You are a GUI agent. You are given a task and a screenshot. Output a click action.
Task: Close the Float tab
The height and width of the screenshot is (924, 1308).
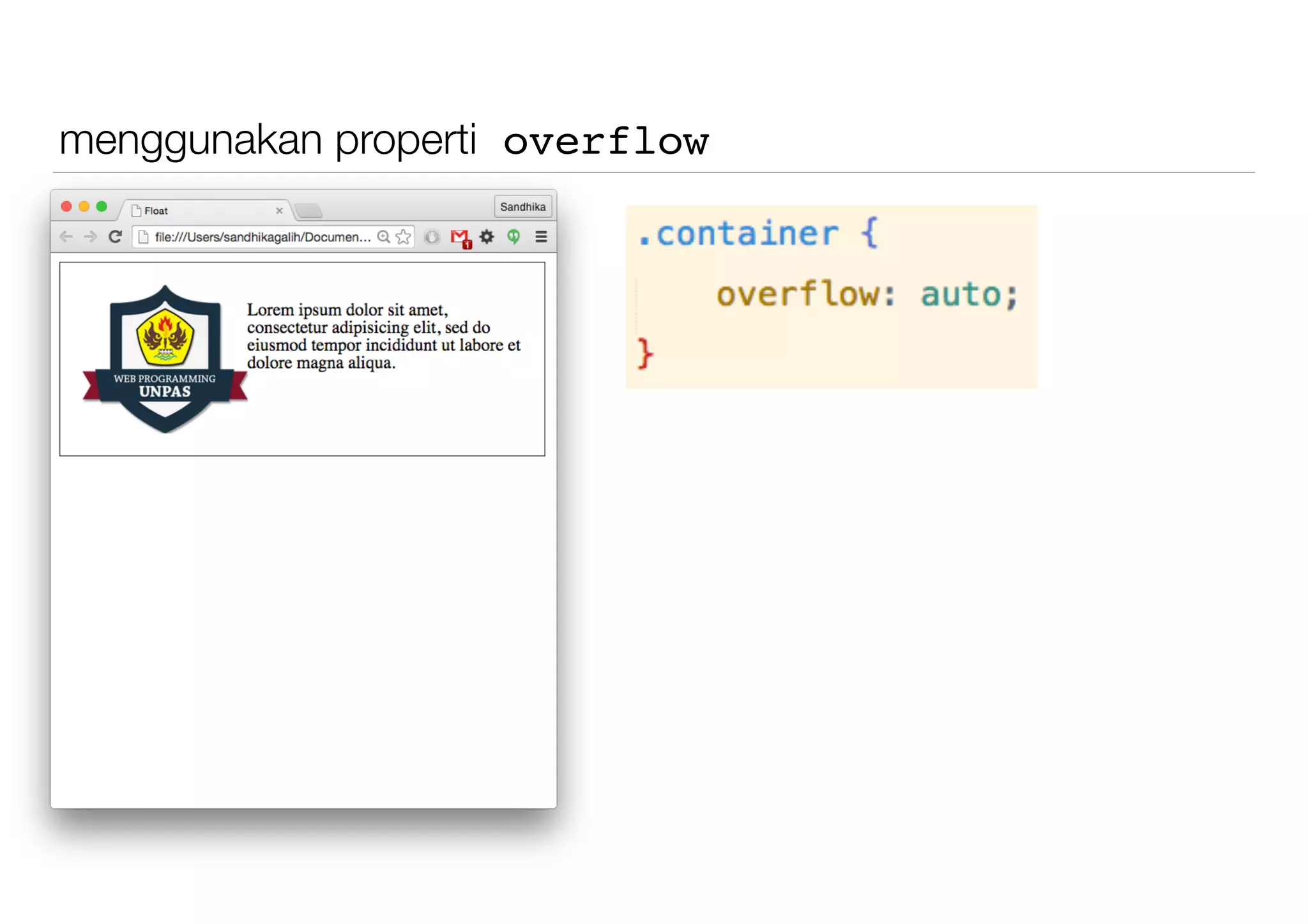click(x=279, y=211)
